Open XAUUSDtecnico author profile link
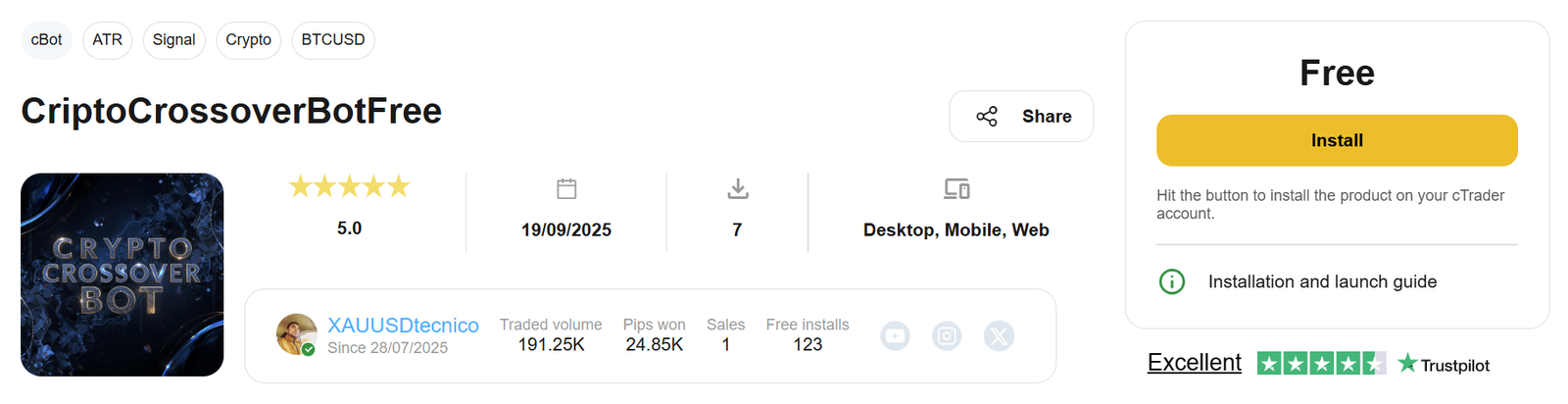Screen dimensions: 1568x404 403,326
